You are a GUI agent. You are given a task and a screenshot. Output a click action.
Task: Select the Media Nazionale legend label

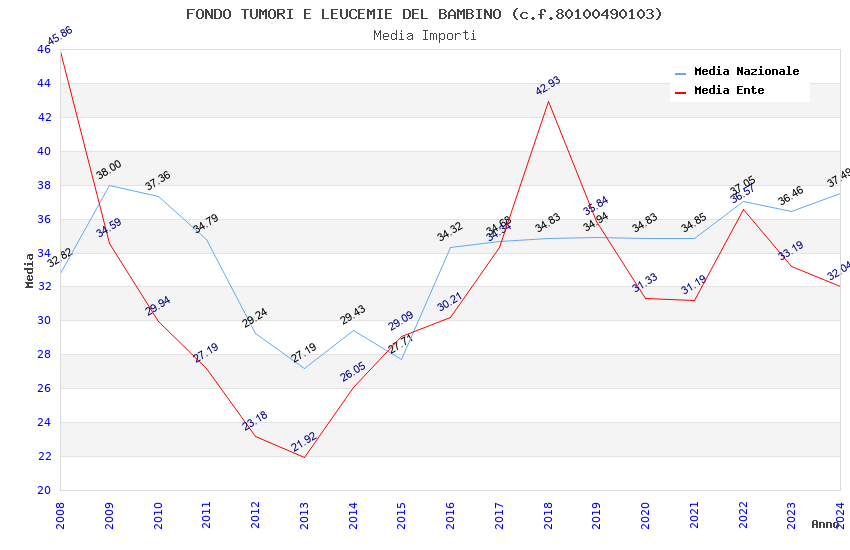(x=746, y=71)
